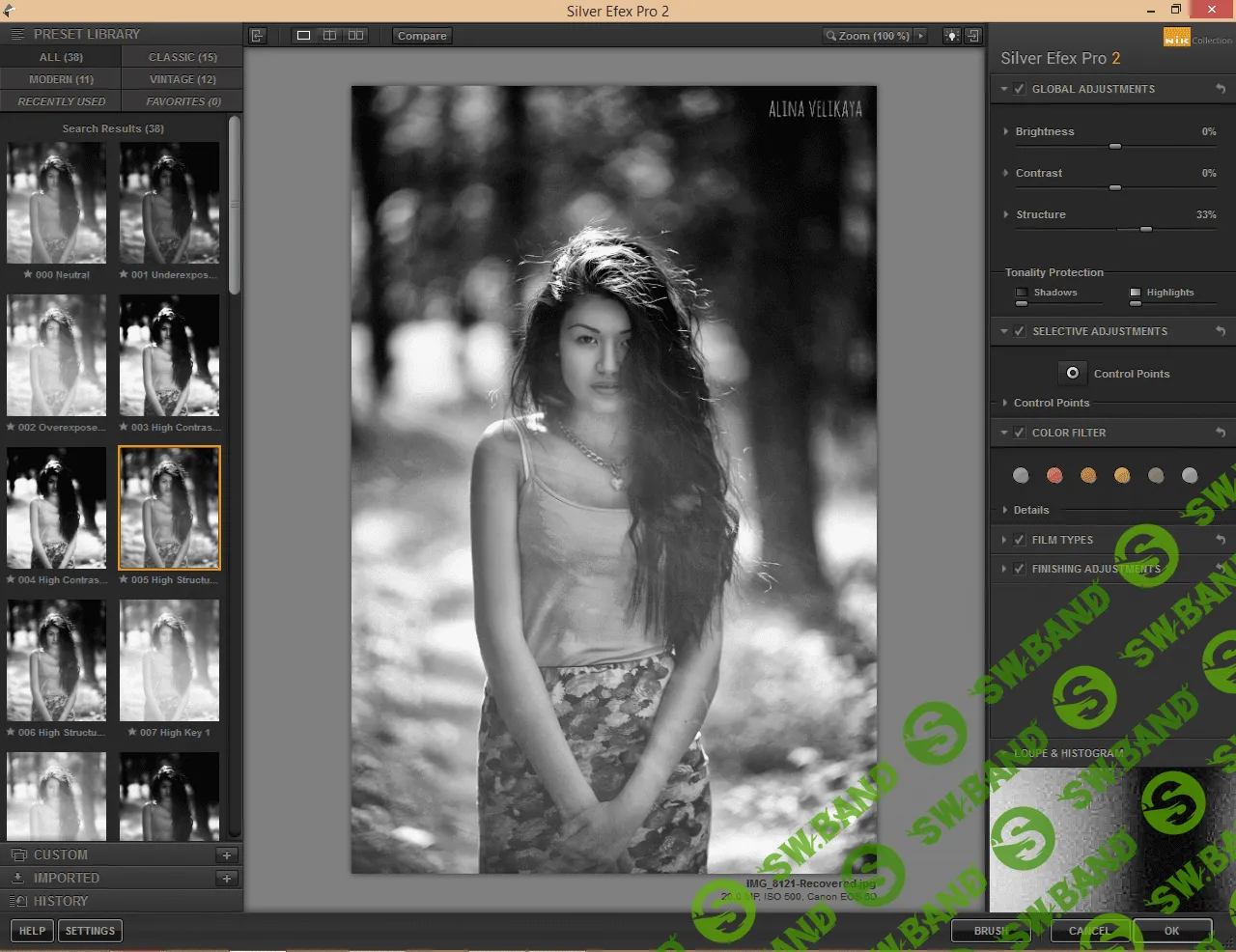Select the single image preview mode icon
1236x952 pixels.
303,35
